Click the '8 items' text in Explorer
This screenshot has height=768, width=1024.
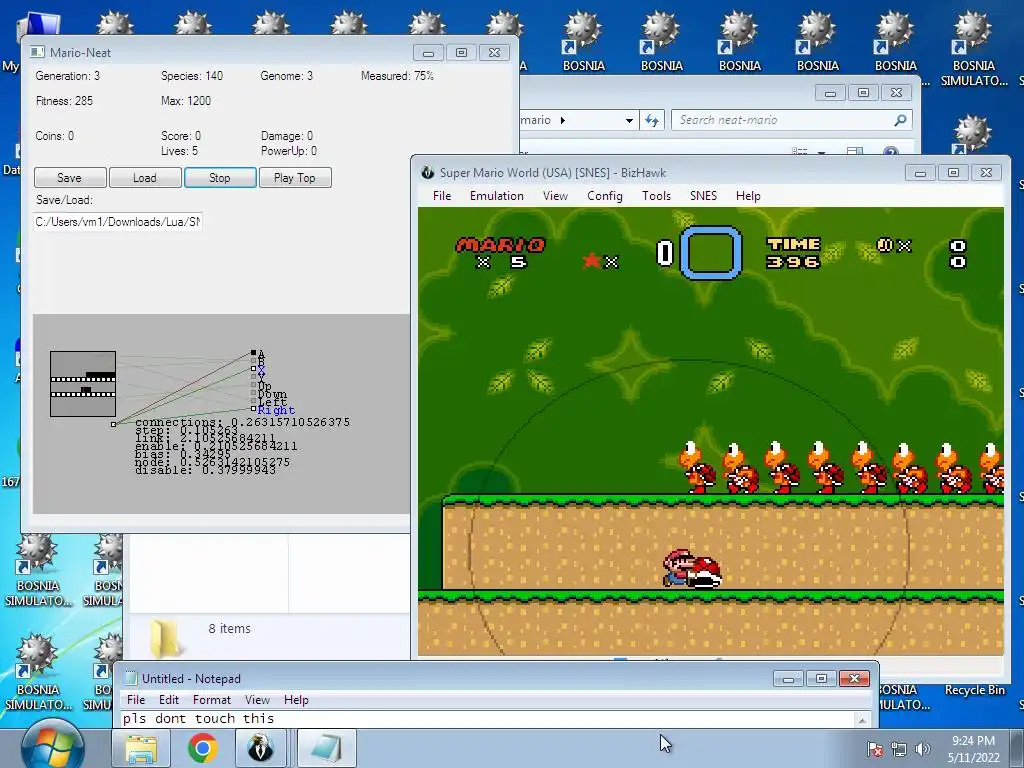(x=230, y=628)
